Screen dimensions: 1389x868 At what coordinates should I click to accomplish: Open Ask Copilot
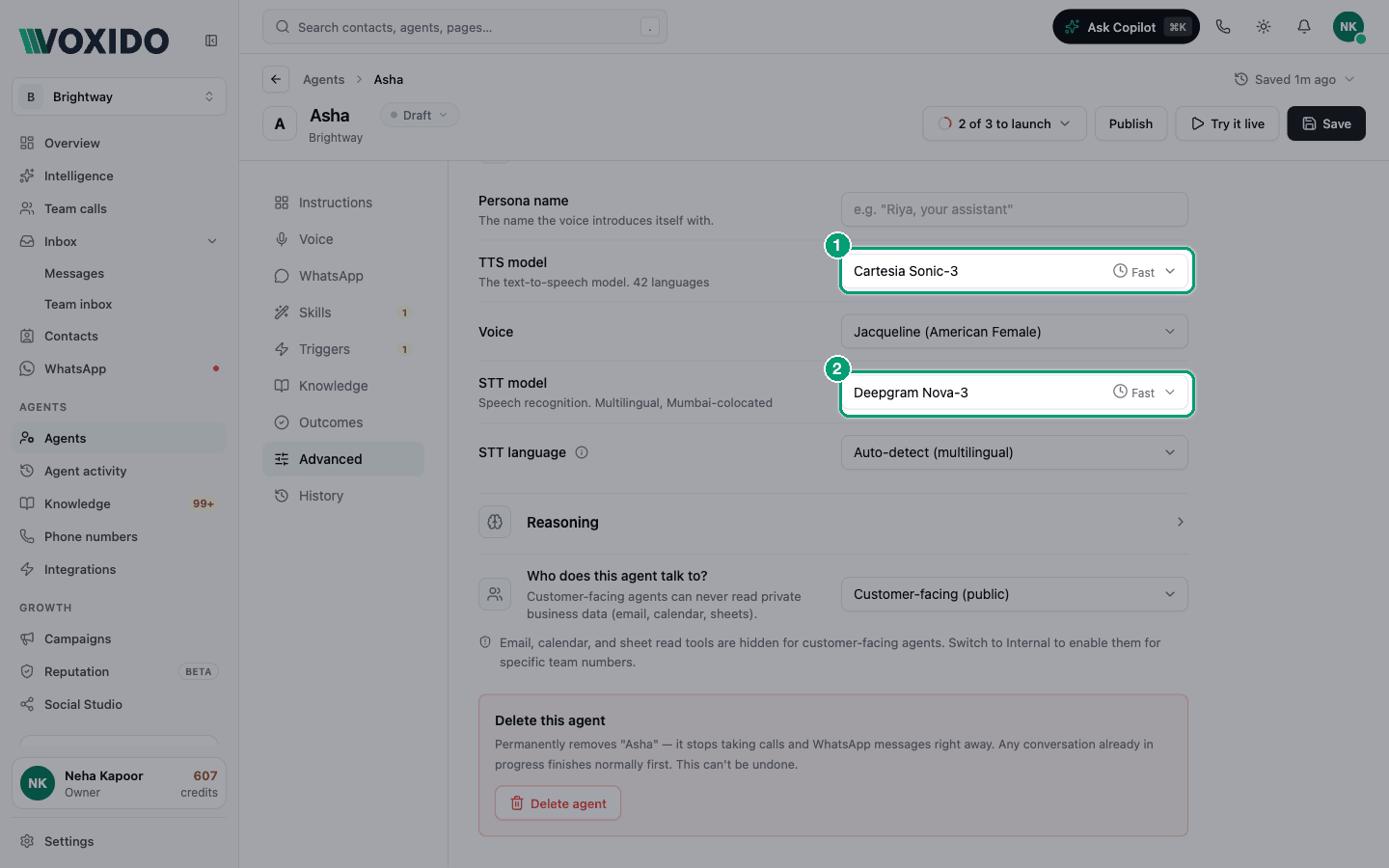click(1126, 27)
